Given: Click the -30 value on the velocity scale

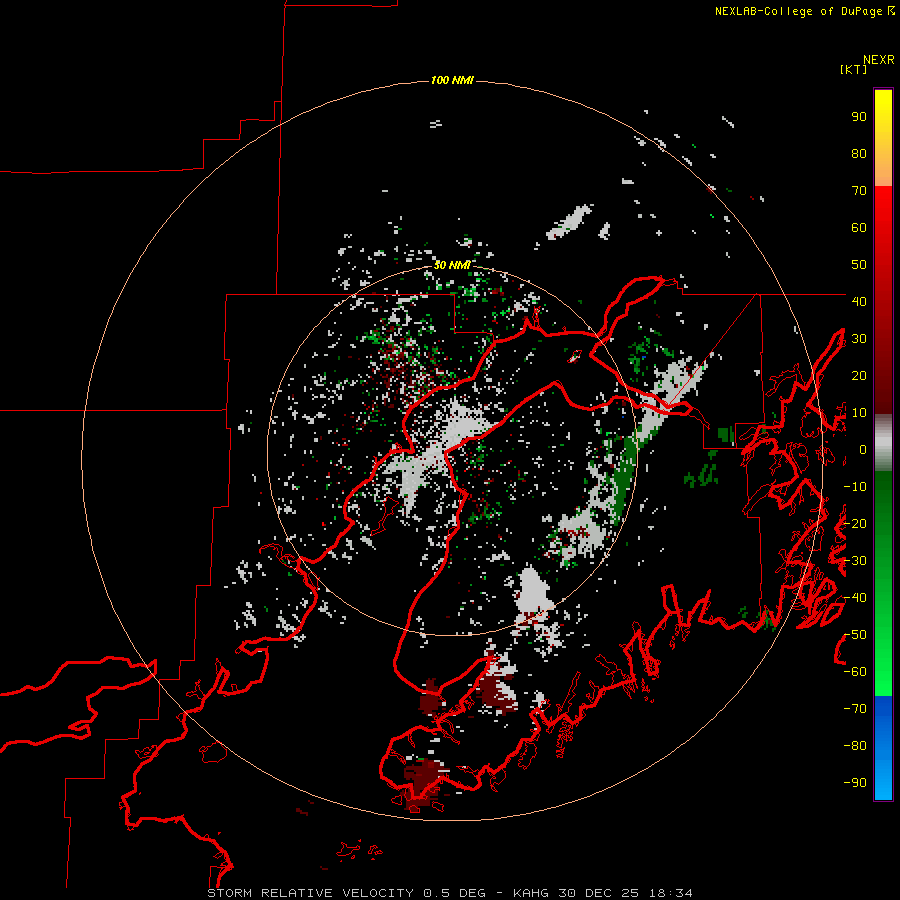Looking at the screenshot, I should click(855, 561).
